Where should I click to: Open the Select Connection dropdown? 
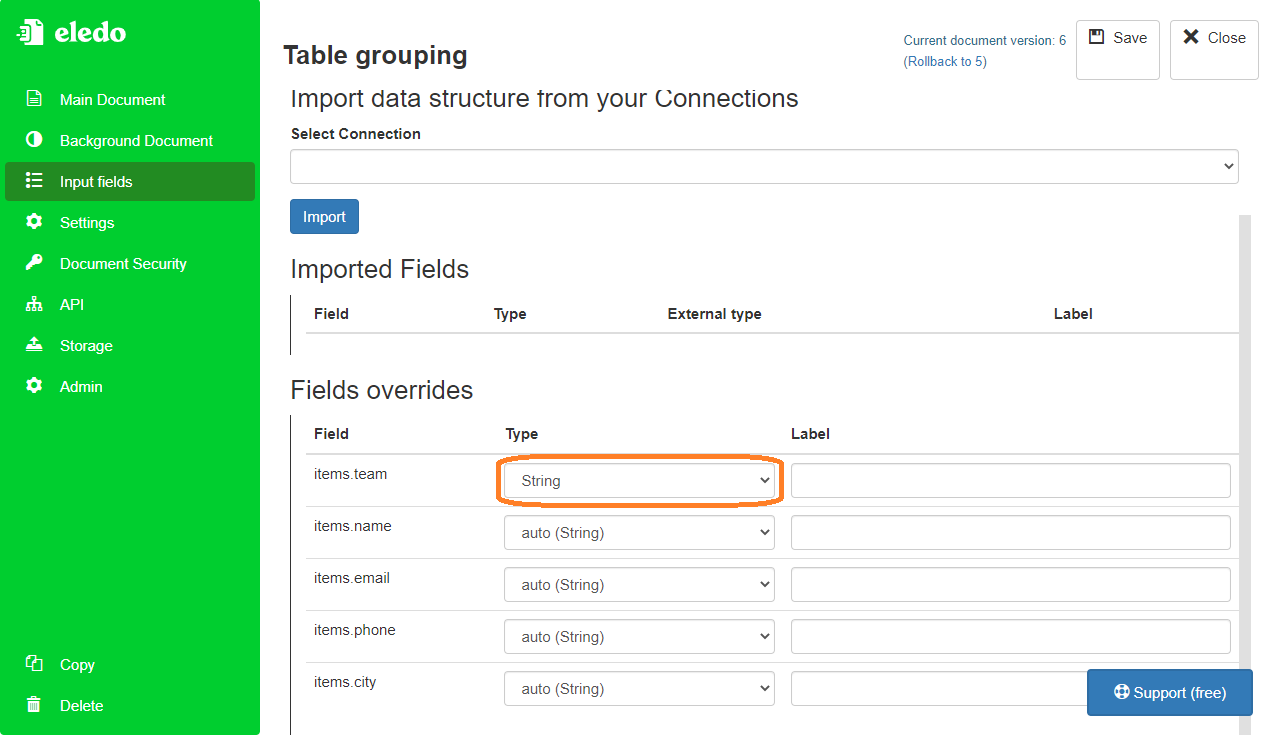point(763,166)
